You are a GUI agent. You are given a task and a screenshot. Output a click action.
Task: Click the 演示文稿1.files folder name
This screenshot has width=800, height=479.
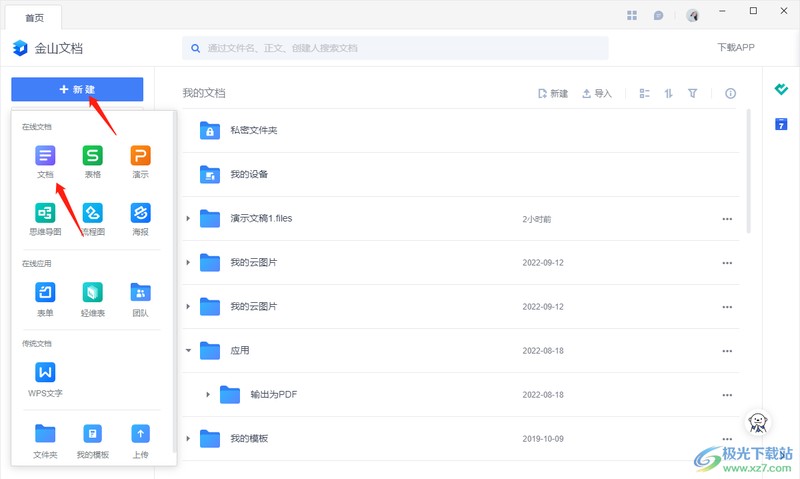[x=261, y=218]
